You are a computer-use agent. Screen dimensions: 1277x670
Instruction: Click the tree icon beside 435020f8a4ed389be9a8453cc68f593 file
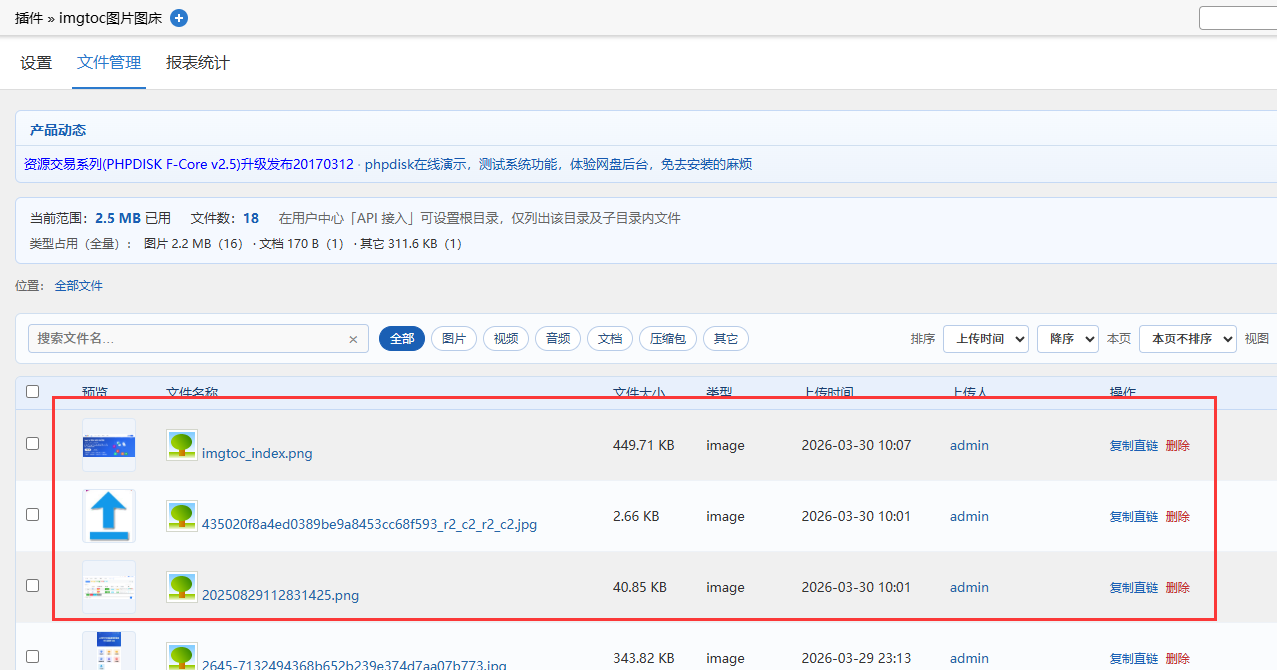click(x=181, y=515)
